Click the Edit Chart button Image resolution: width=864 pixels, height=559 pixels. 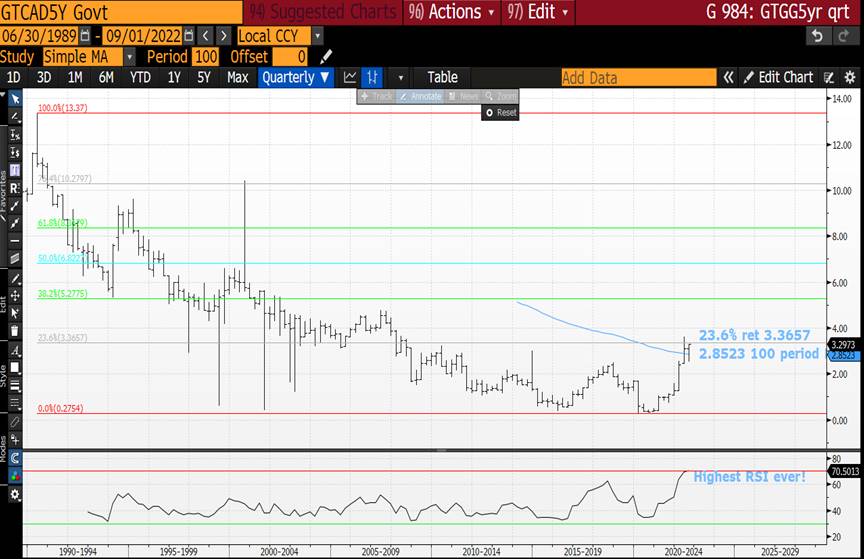[778, 77]
